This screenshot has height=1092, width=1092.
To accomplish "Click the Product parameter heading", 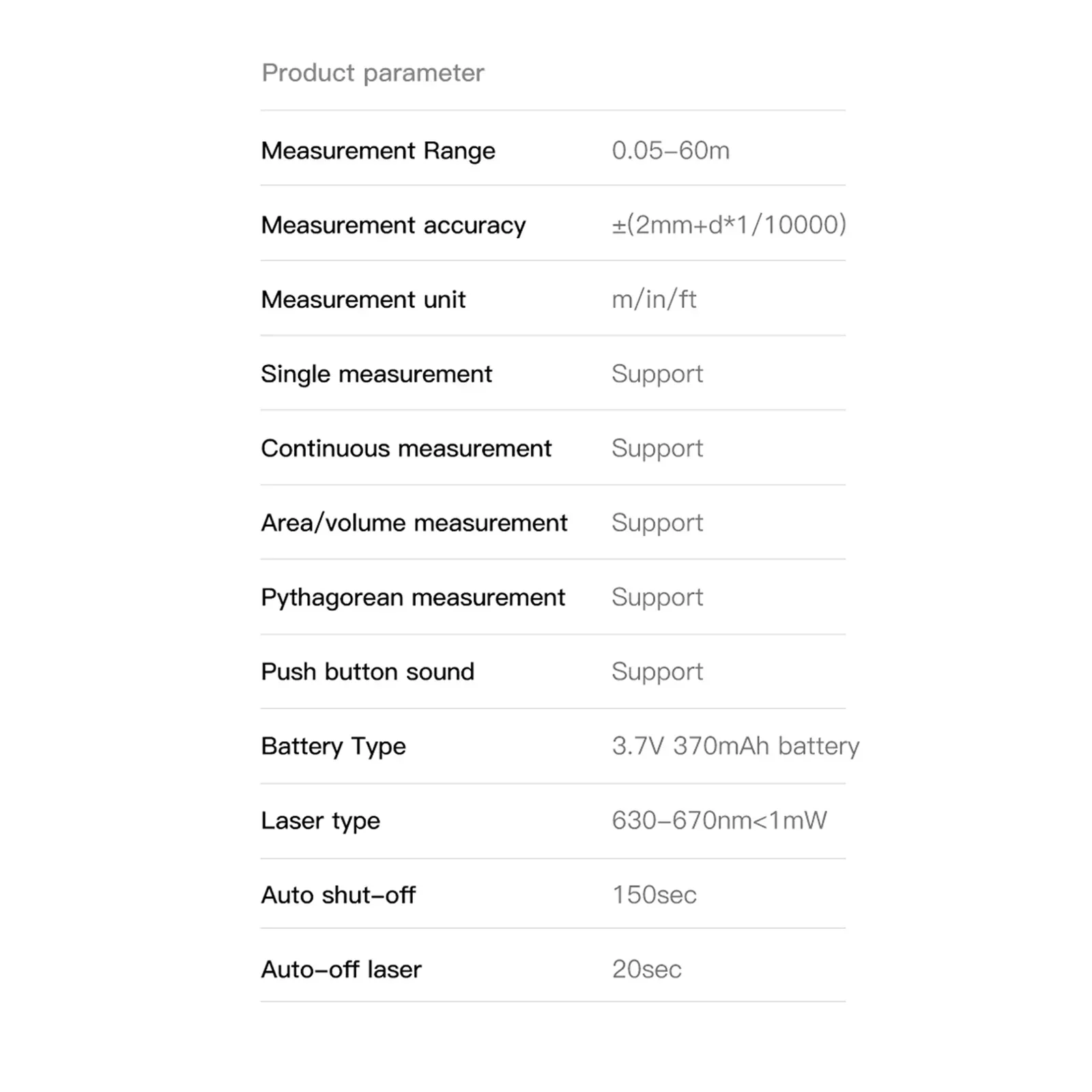I will pyautogui.click(x=373, y=73).
